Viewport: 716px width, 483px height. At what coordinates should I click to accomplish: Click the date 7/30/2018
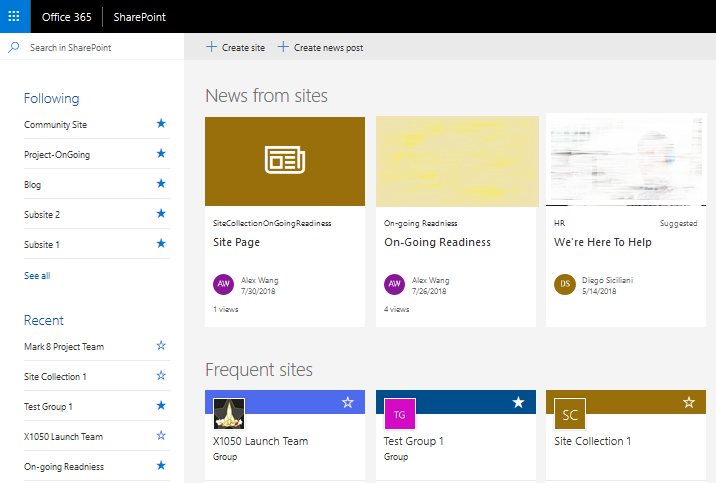click(258, 291)
